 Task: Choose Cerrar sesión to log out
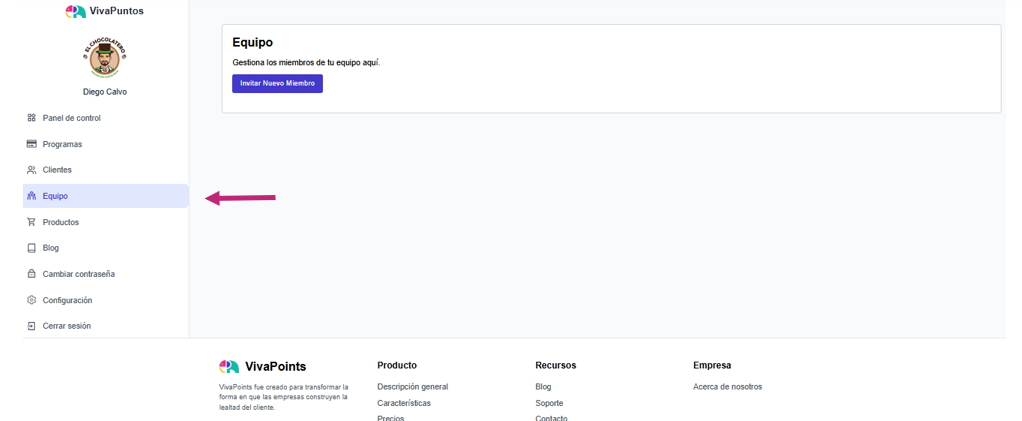106,326
